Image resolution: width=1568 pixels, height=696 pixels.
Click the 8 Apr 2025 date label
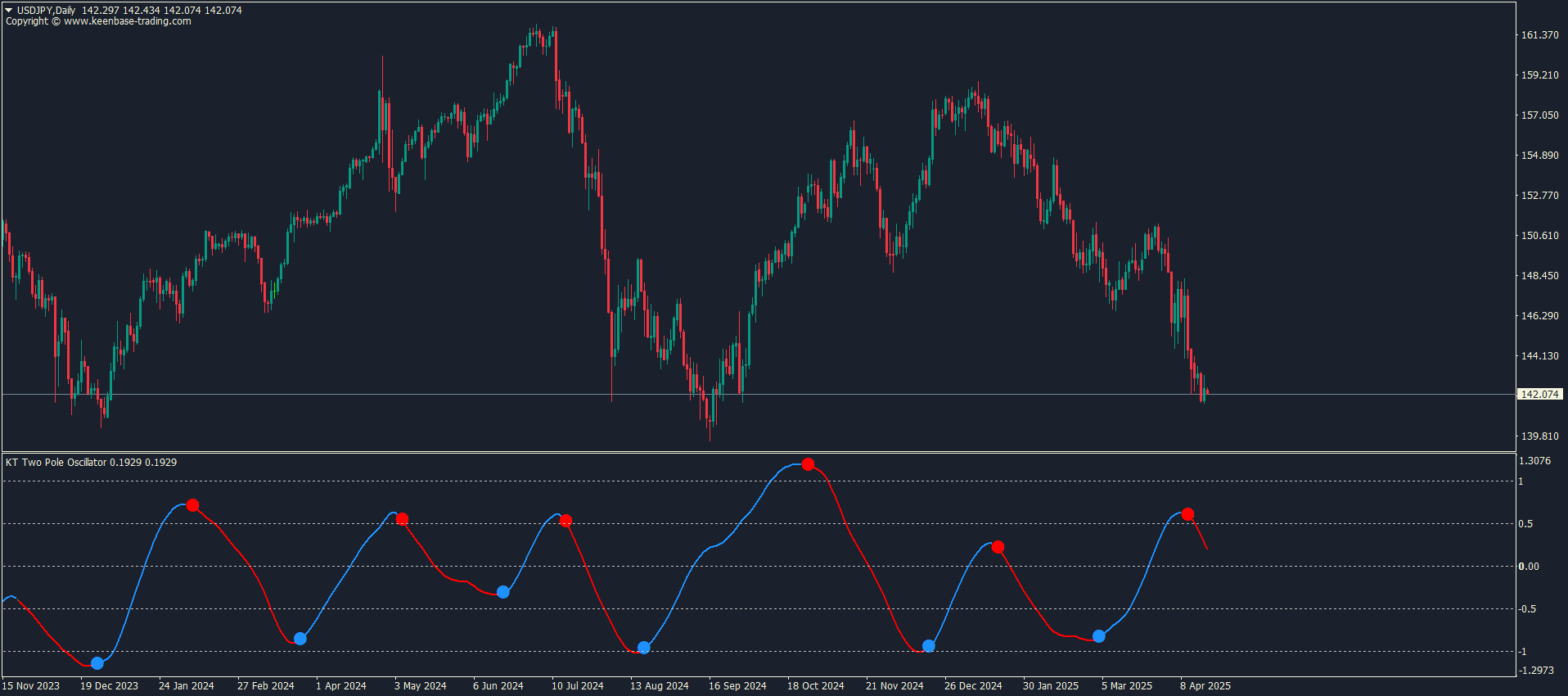1205,686
